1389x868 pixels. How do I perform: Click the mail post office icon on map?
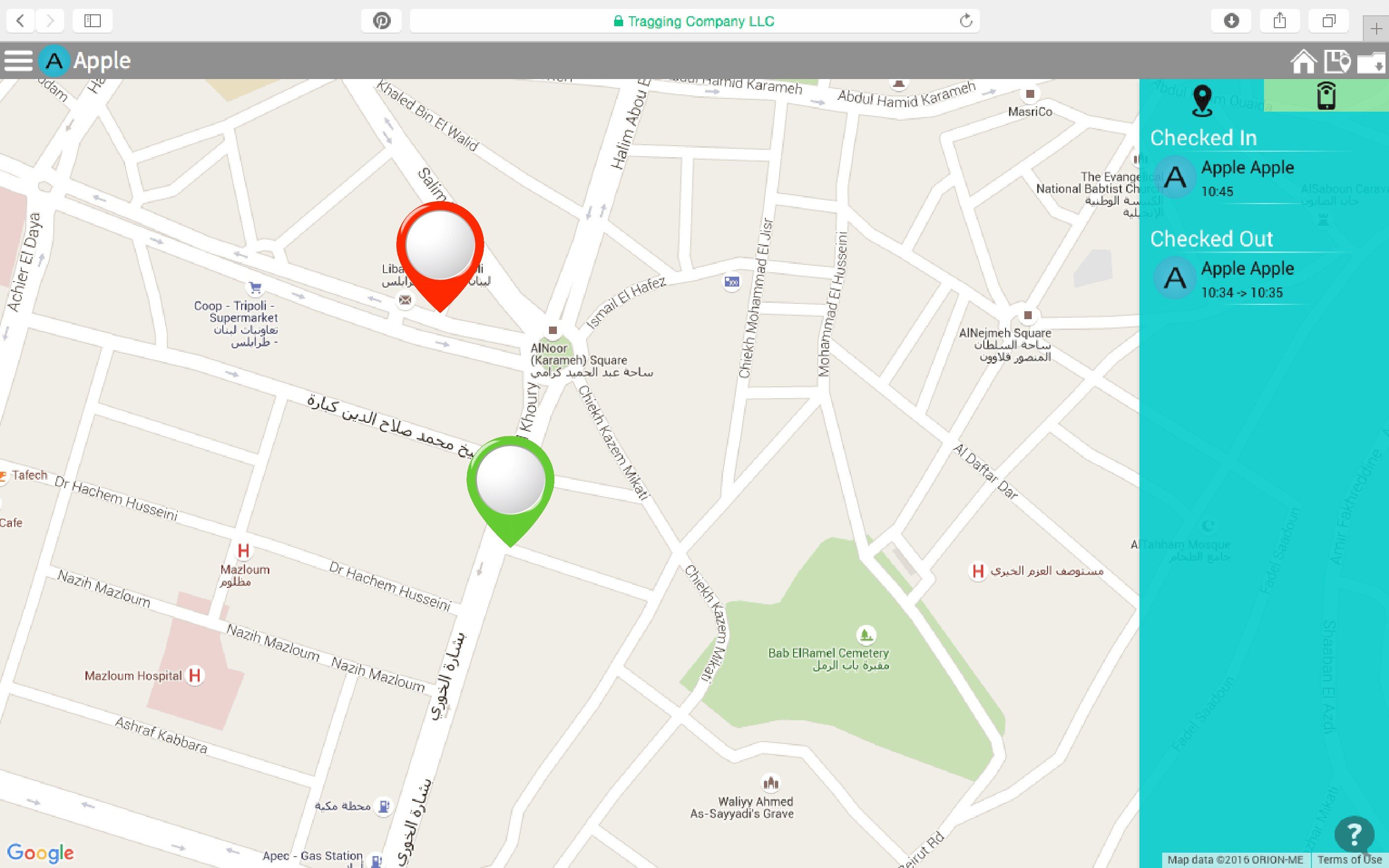405,300
